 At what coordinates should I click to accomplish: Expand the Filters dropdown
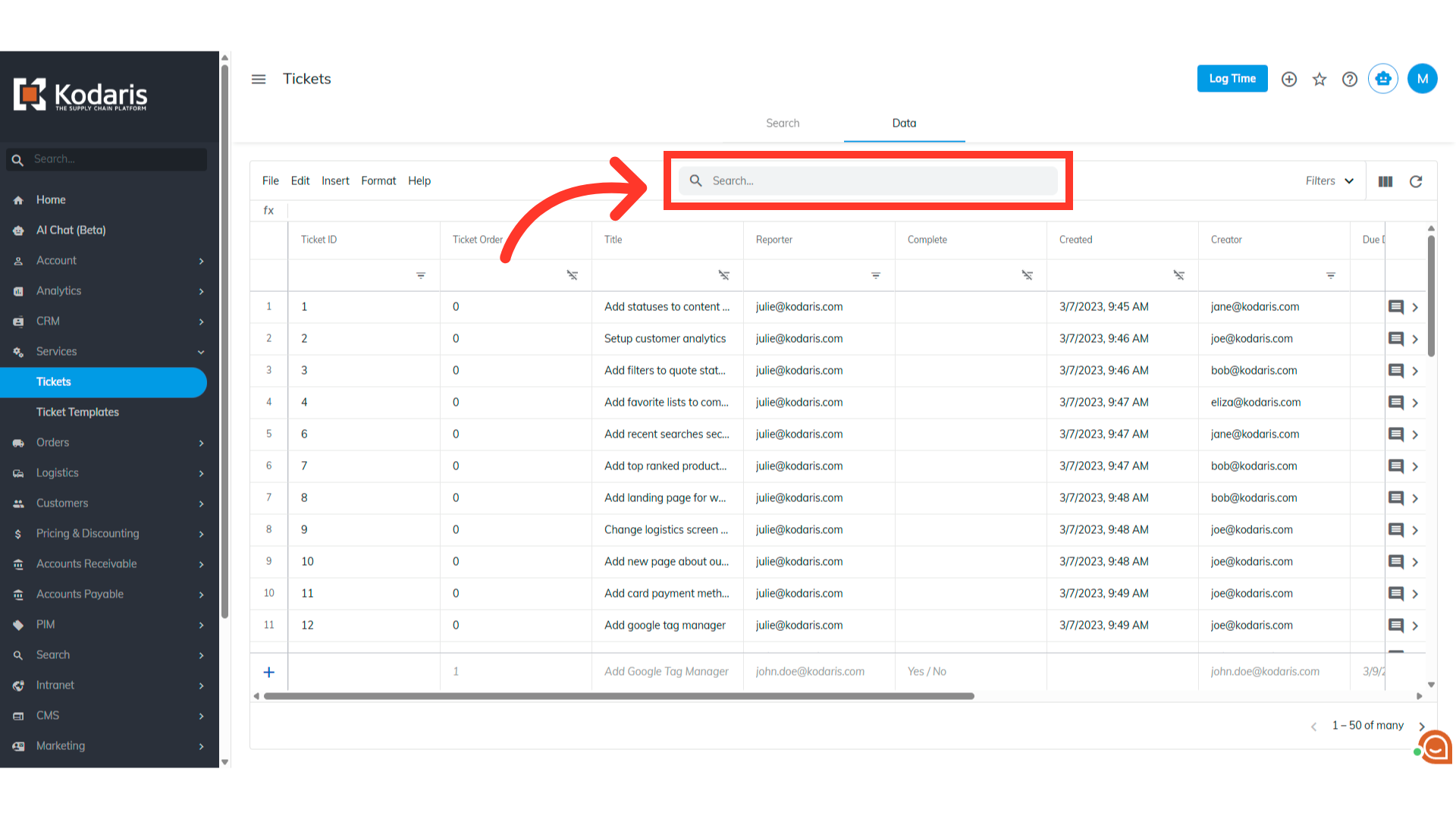pos(1329,180)
